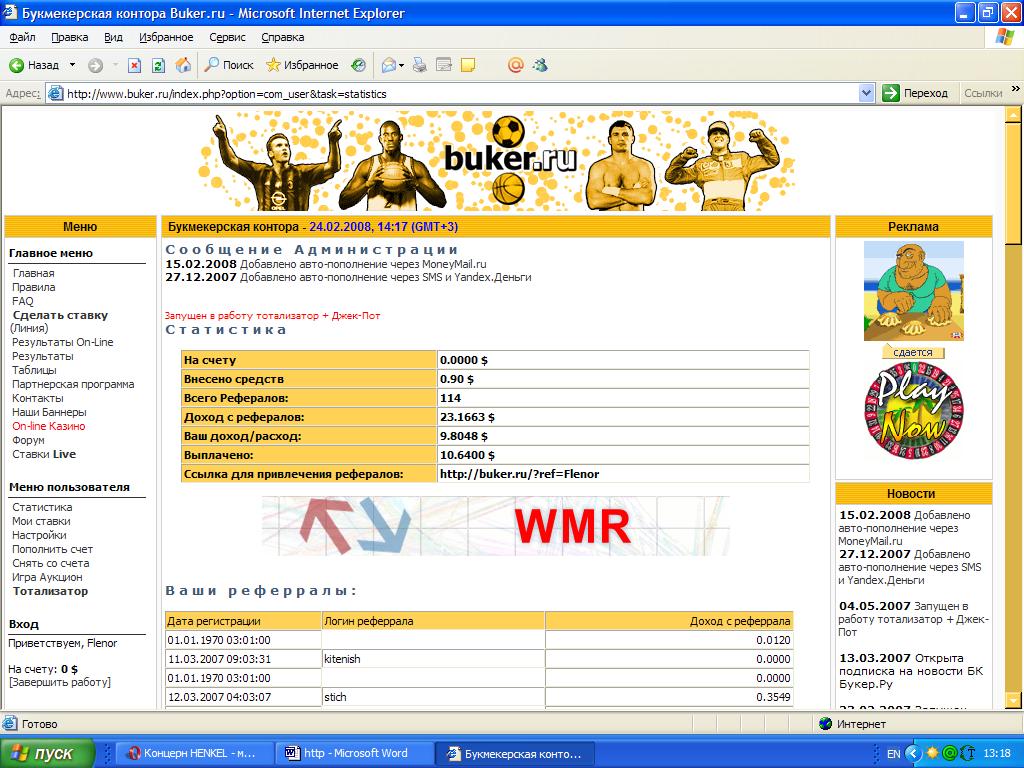Switch to the Microsoft Word taskbar button
This screenshot has height=768, width=1024.
(346, 753)
